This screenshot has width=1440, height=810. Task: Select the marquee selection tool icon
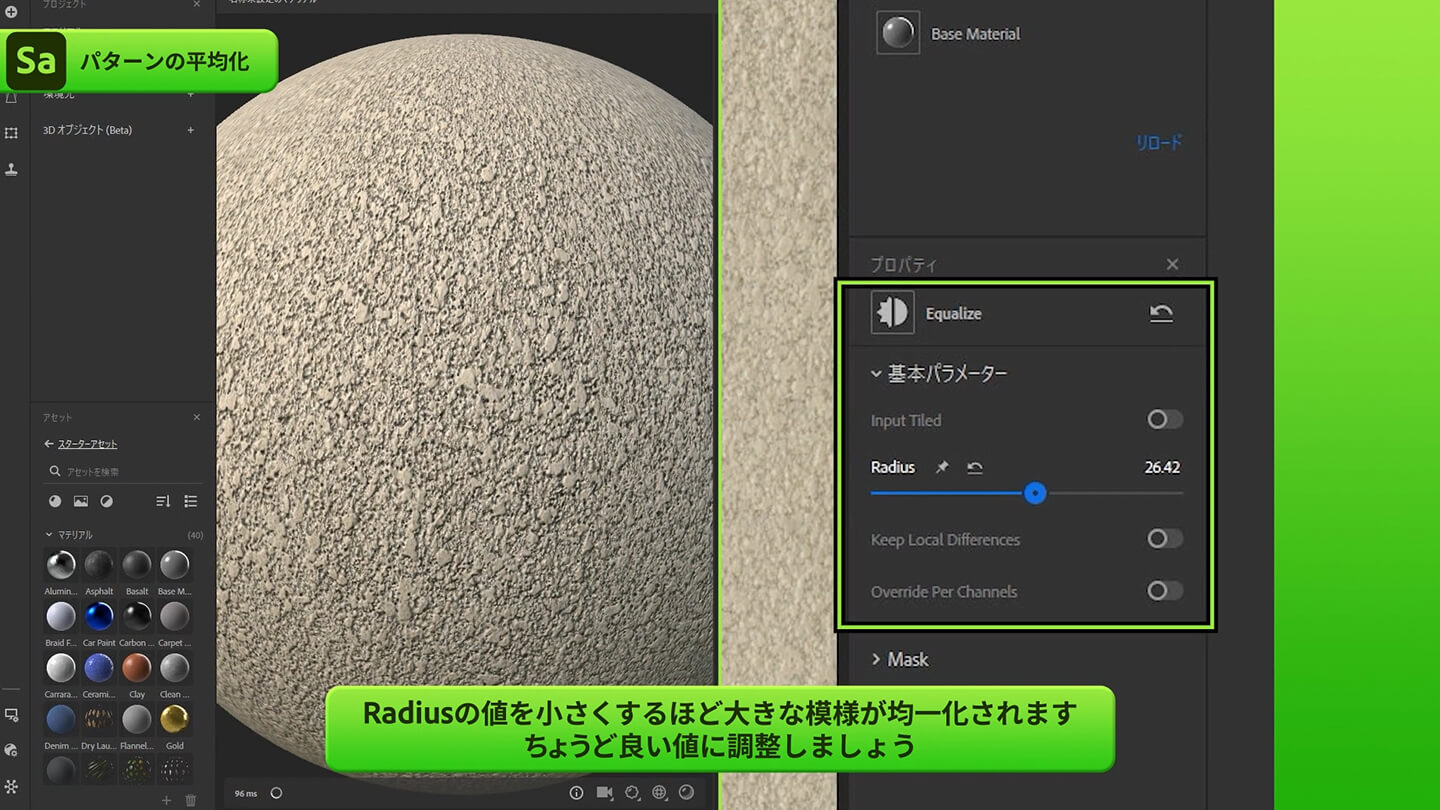pos(11,133)
